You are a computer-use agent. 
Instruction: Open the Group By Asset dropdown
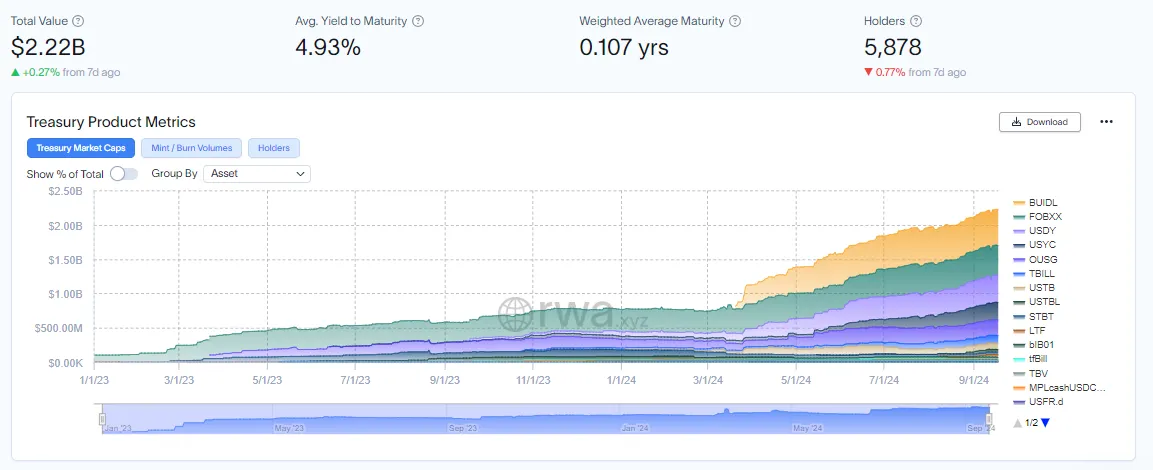tap(257, 174)
